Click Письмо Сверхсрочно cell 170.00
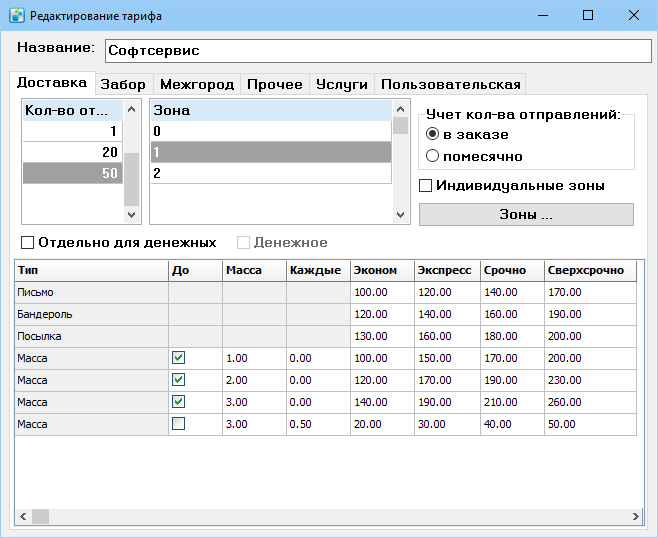 pyautogui.click(x=590, y=292)
